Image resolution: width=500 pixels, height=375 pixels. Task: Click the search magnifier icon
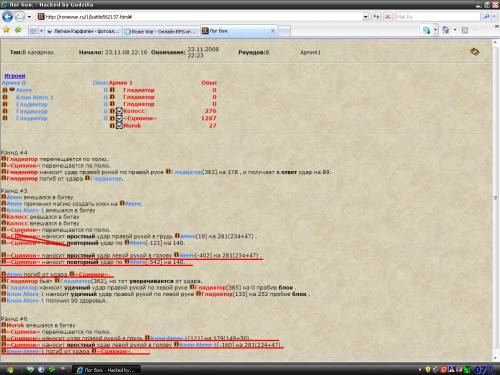coord(487,16)
